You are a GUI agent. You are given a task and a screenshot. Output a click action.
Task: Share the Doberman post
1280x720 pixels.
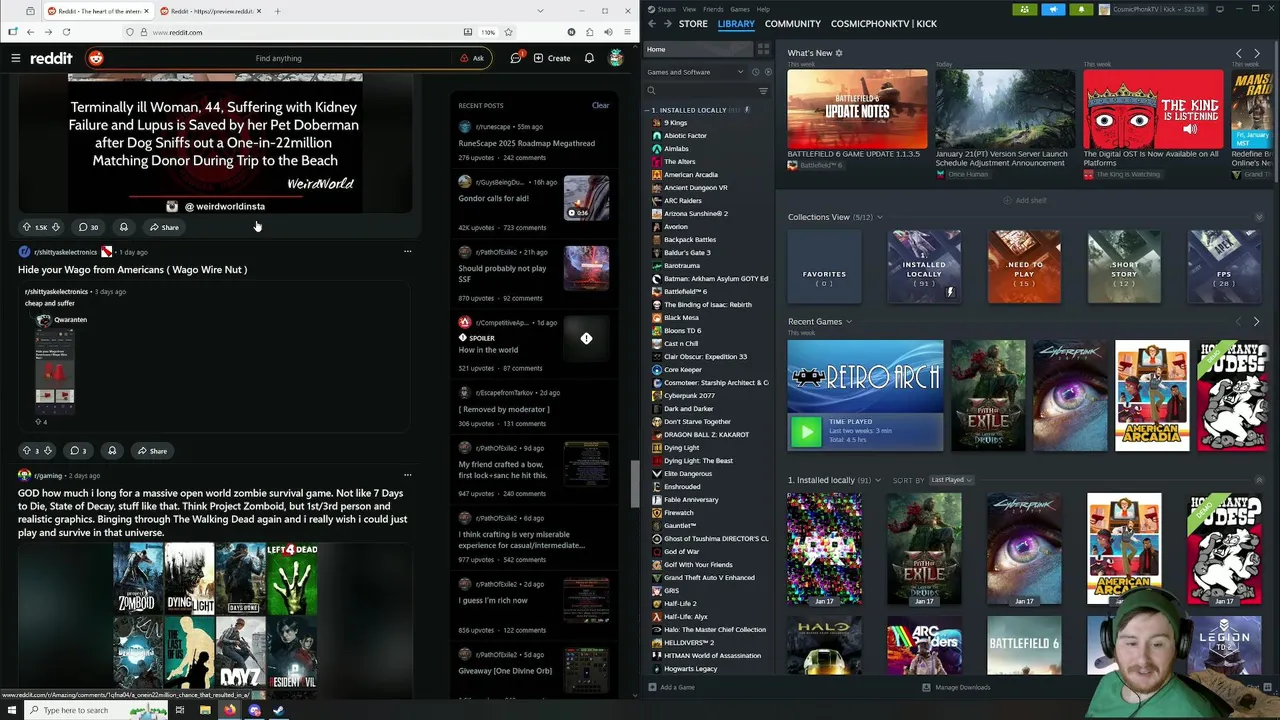(164, 227)
